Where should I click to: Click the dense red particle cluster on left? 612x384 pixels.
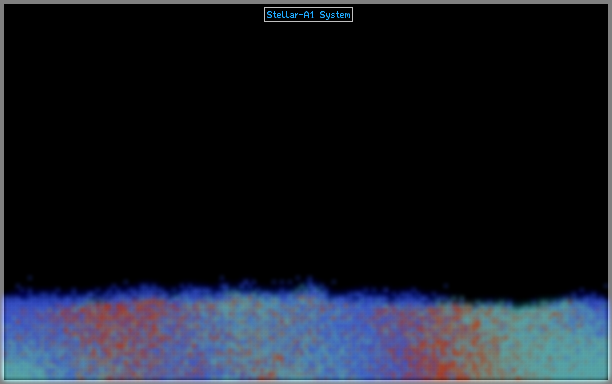117,324
